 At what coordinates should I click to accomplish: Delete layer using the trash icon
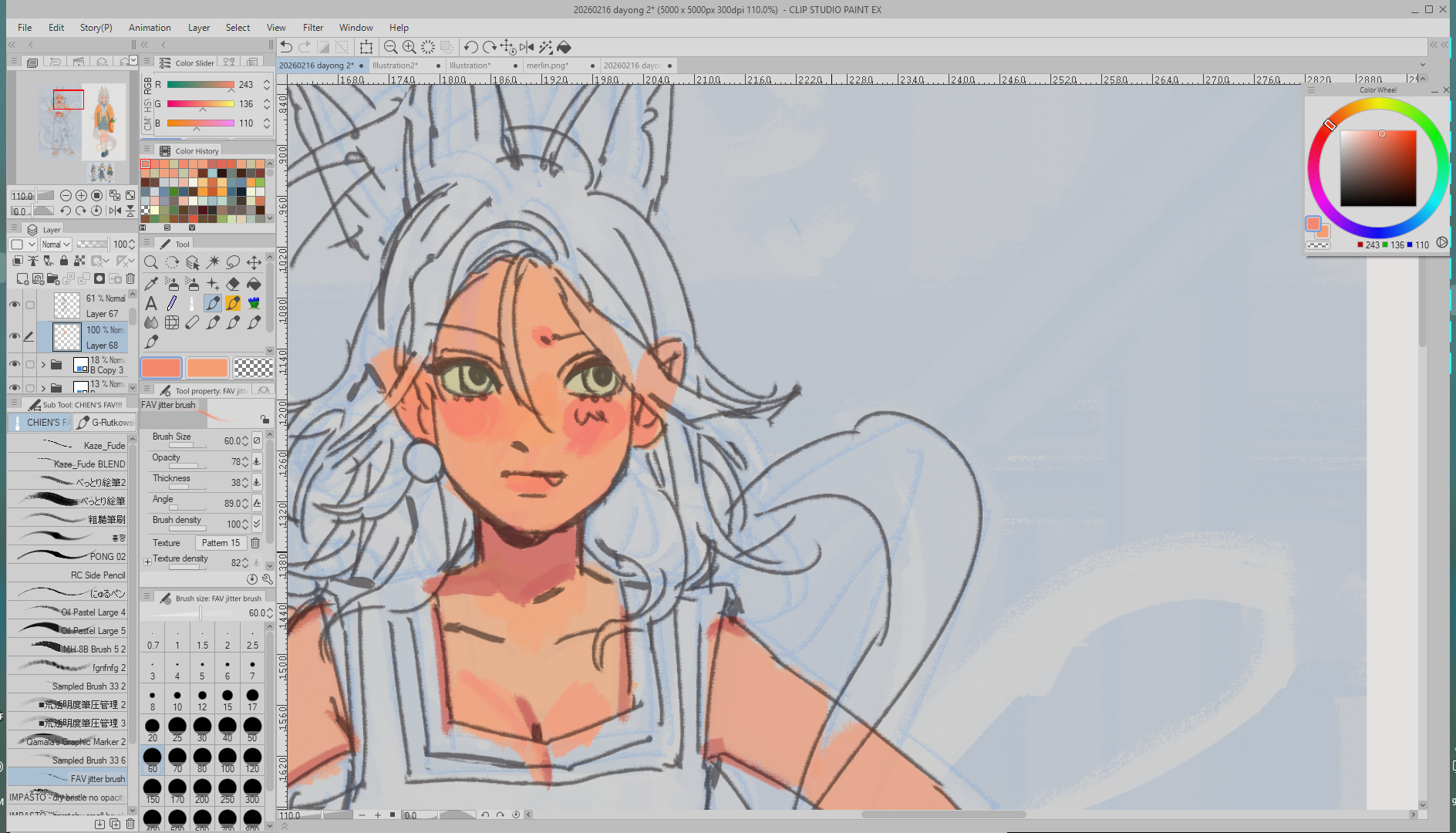(130, 278)
